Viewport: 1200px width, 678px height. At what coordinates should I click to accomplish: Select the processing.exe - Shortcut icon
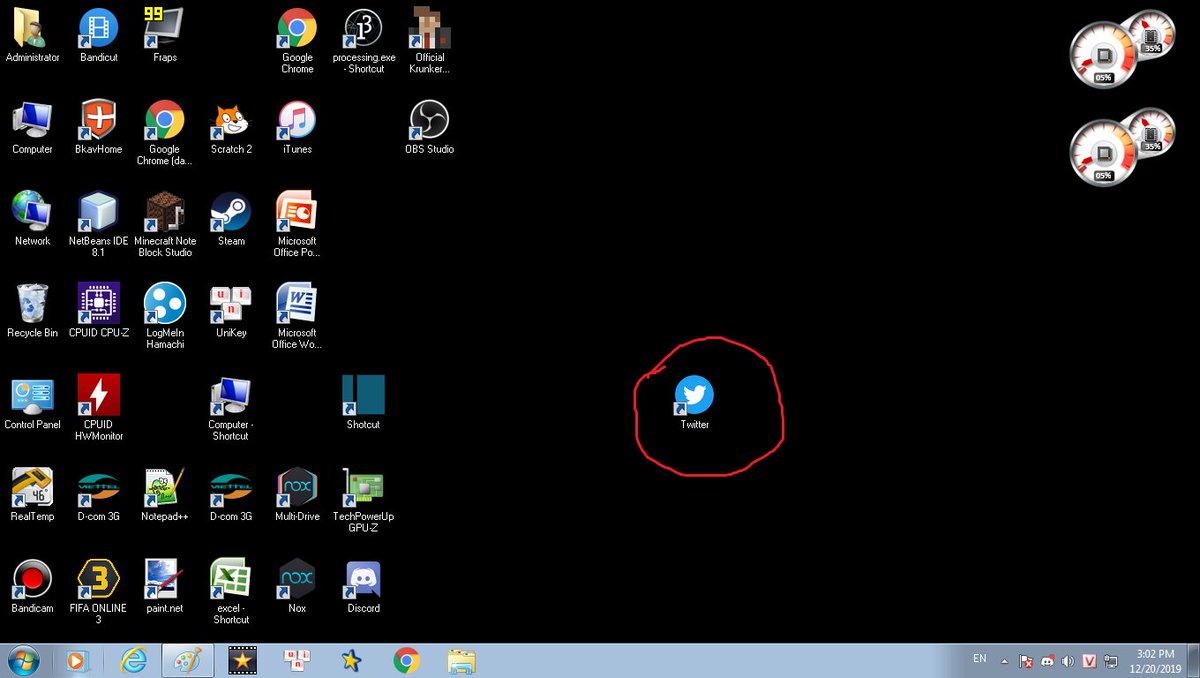[x=364, y=41]
